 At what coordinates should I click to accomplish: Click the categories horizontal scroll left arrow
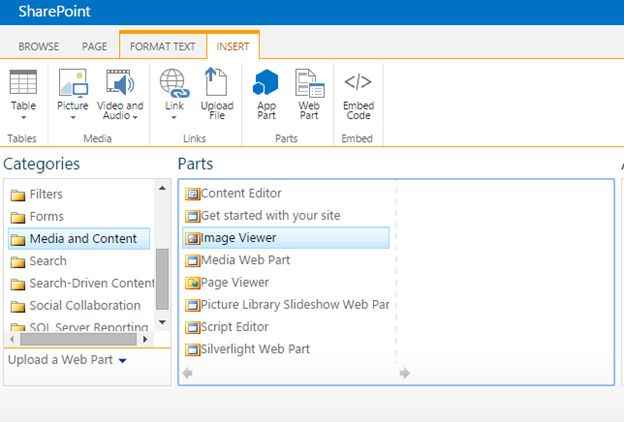click(12, 340)
